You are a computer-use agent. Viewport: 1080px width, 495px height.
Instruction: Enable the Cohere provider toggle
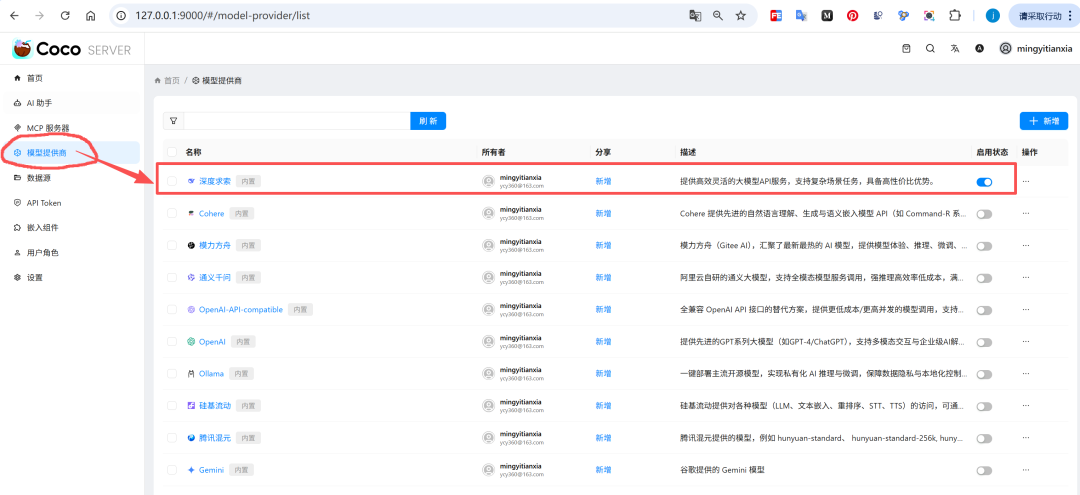pyautogui.click(x=984, y=214)
